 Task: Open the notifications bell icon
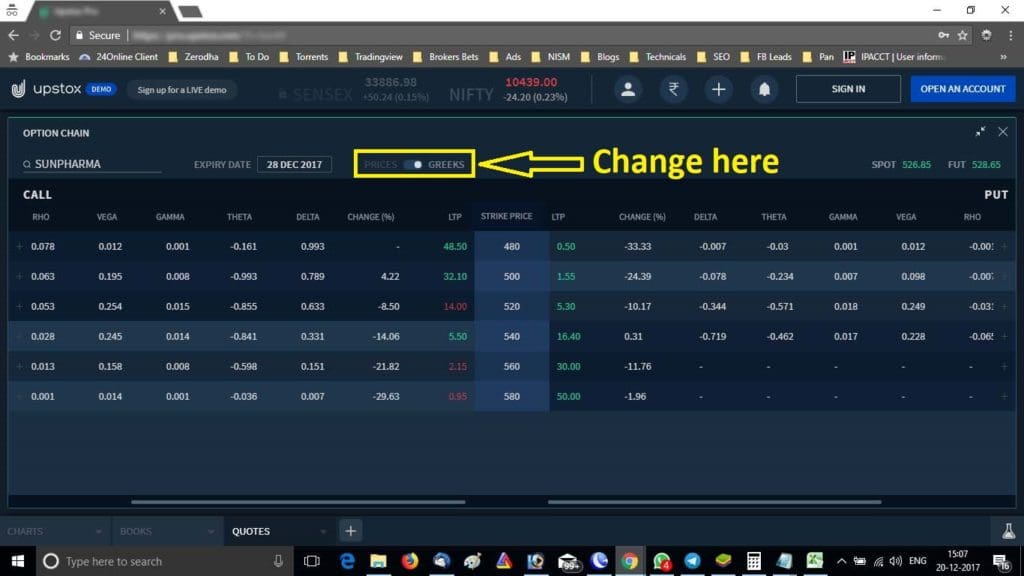pos(763,89)
